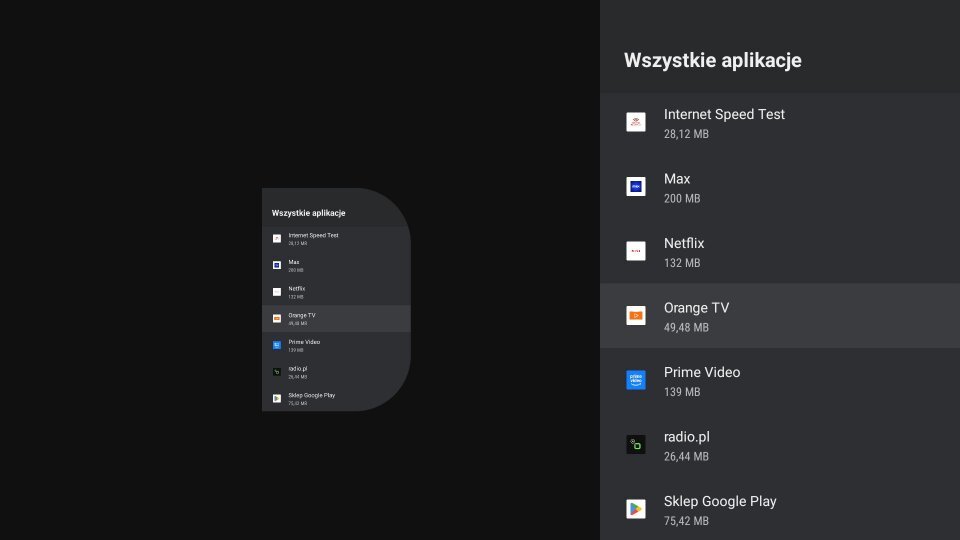This screenshot has height=540, width=960.
Task: Click the 28,12 MB size text
Action: coord(686,134)
